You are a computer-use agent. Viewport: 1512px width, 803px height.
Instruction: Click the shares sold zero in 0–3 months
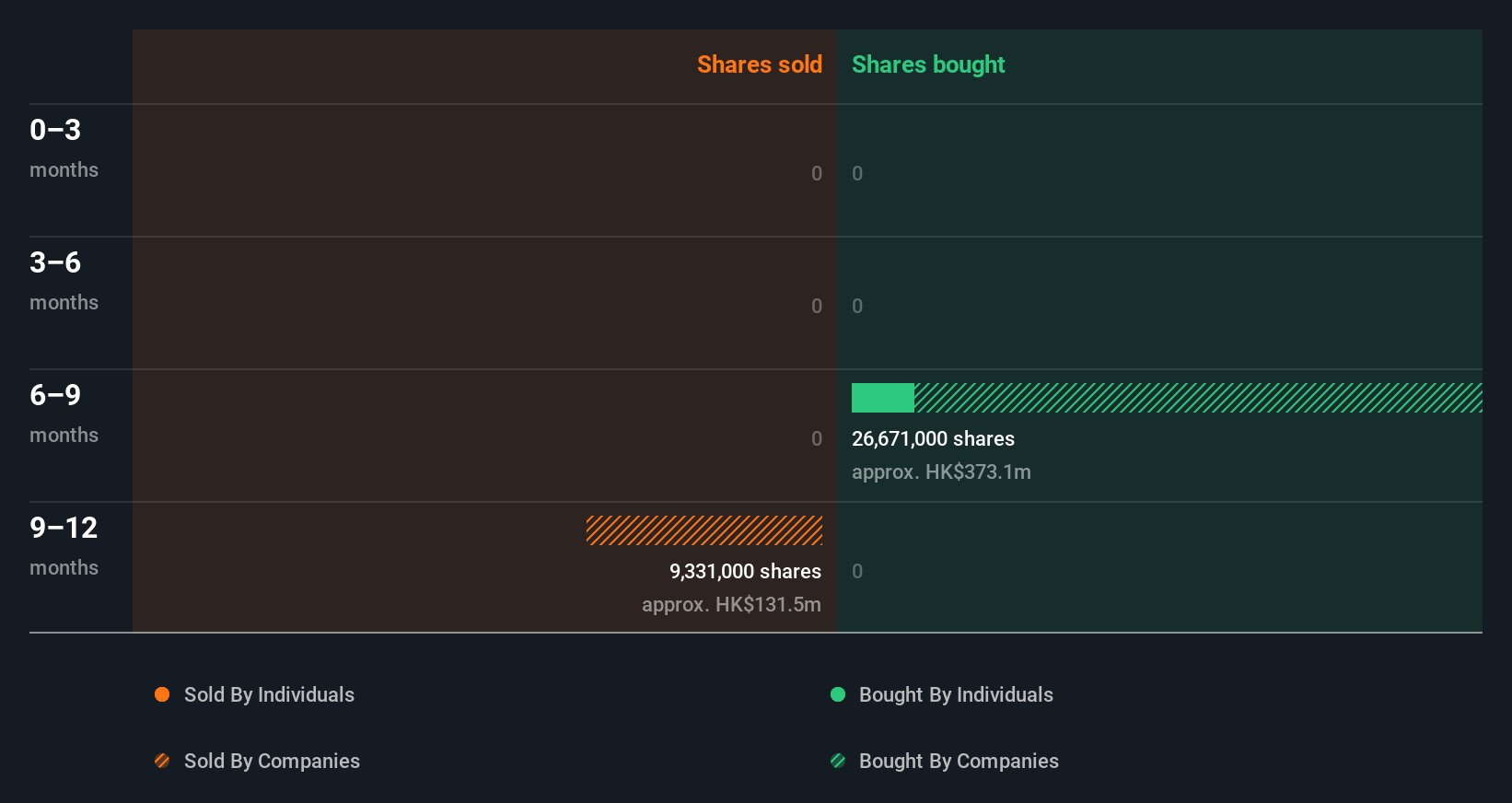[x=817, y=173]
